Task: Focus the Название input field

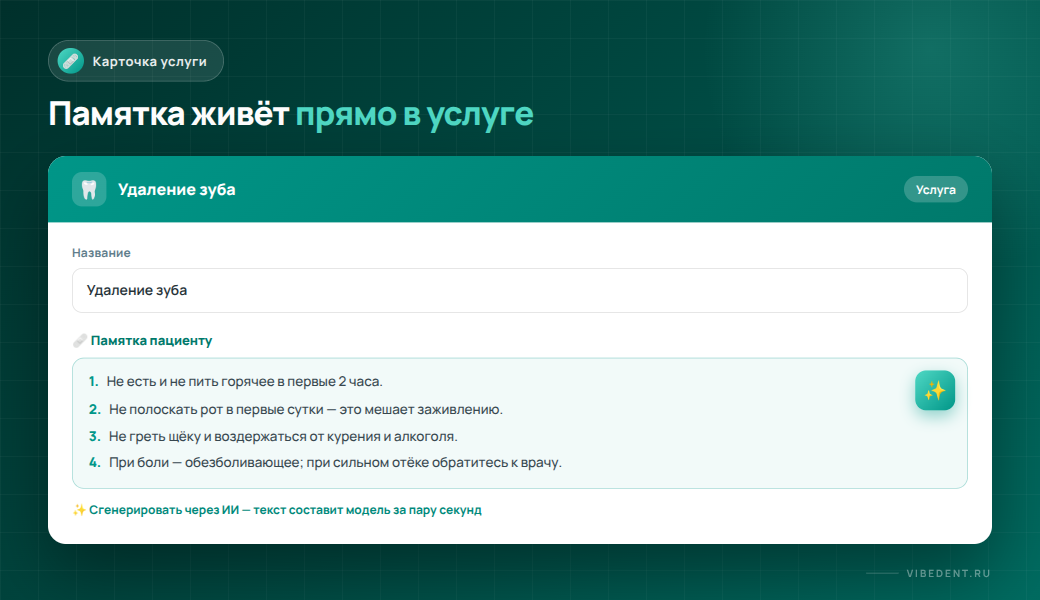Action: (x=519, y=290)
